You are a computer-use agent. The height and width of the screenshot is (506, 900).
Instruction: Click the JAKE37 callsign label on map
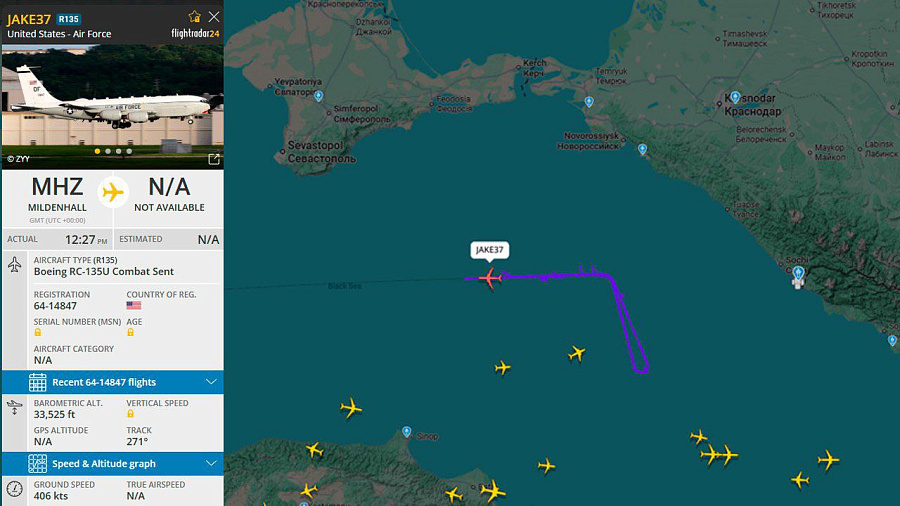point(490,250)
